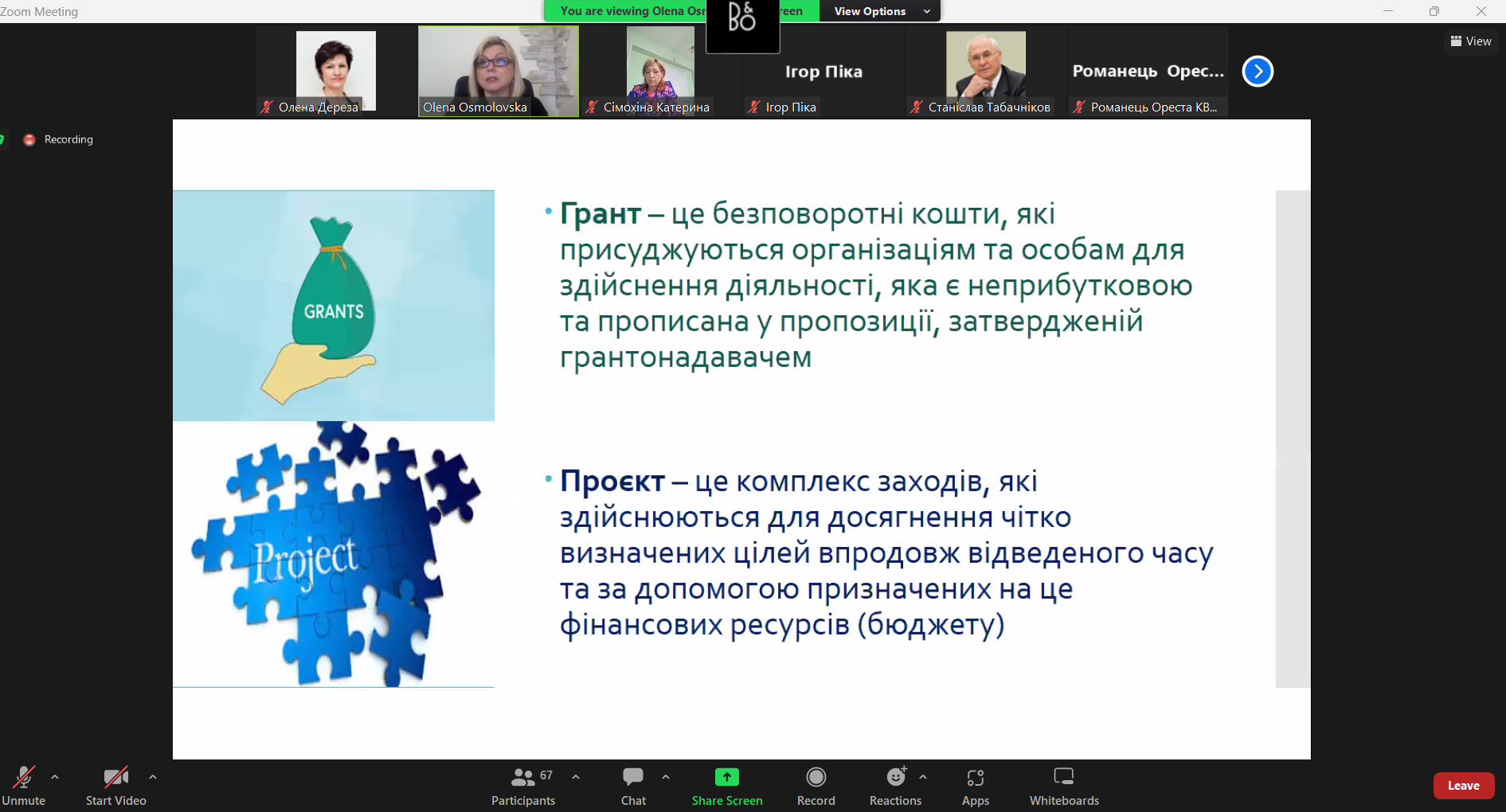Click the green encryption shield icon
This screenshot has height=812, width=1506.
2,139
